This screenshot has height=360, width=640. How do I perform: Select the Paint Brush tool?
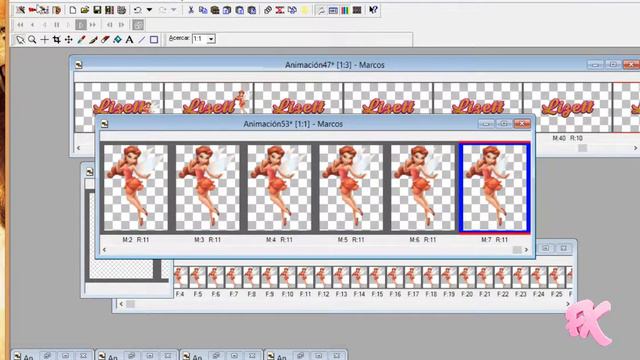[93, 40]
